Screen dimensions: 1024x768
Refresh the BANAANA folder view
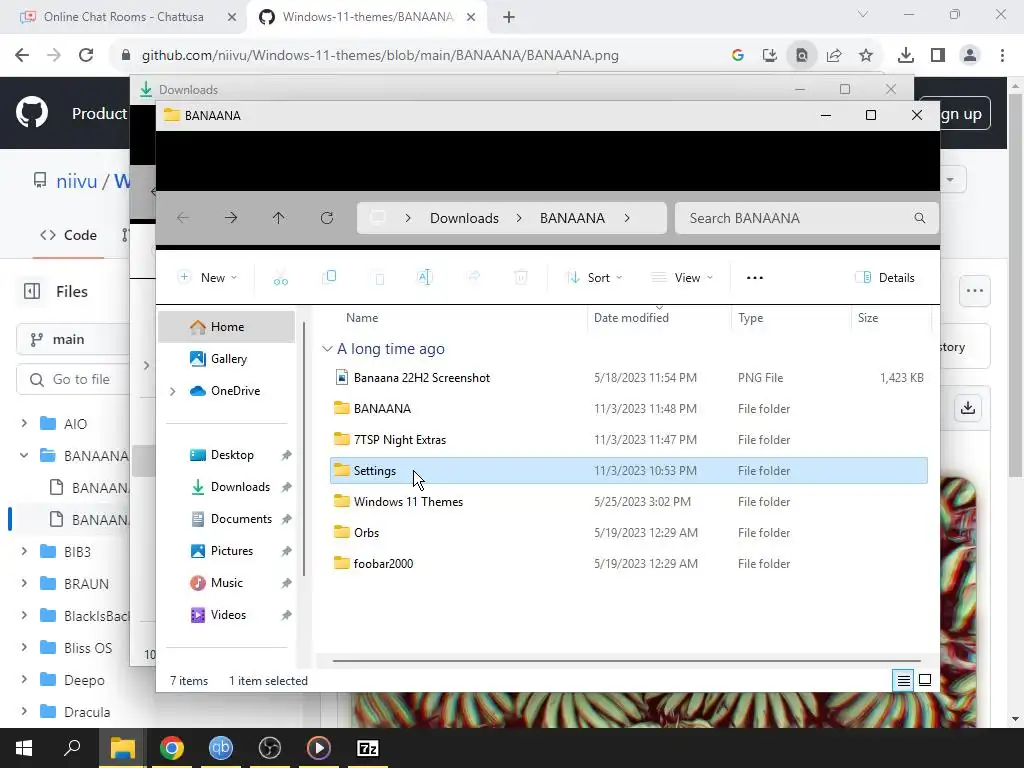pos(327,218)
